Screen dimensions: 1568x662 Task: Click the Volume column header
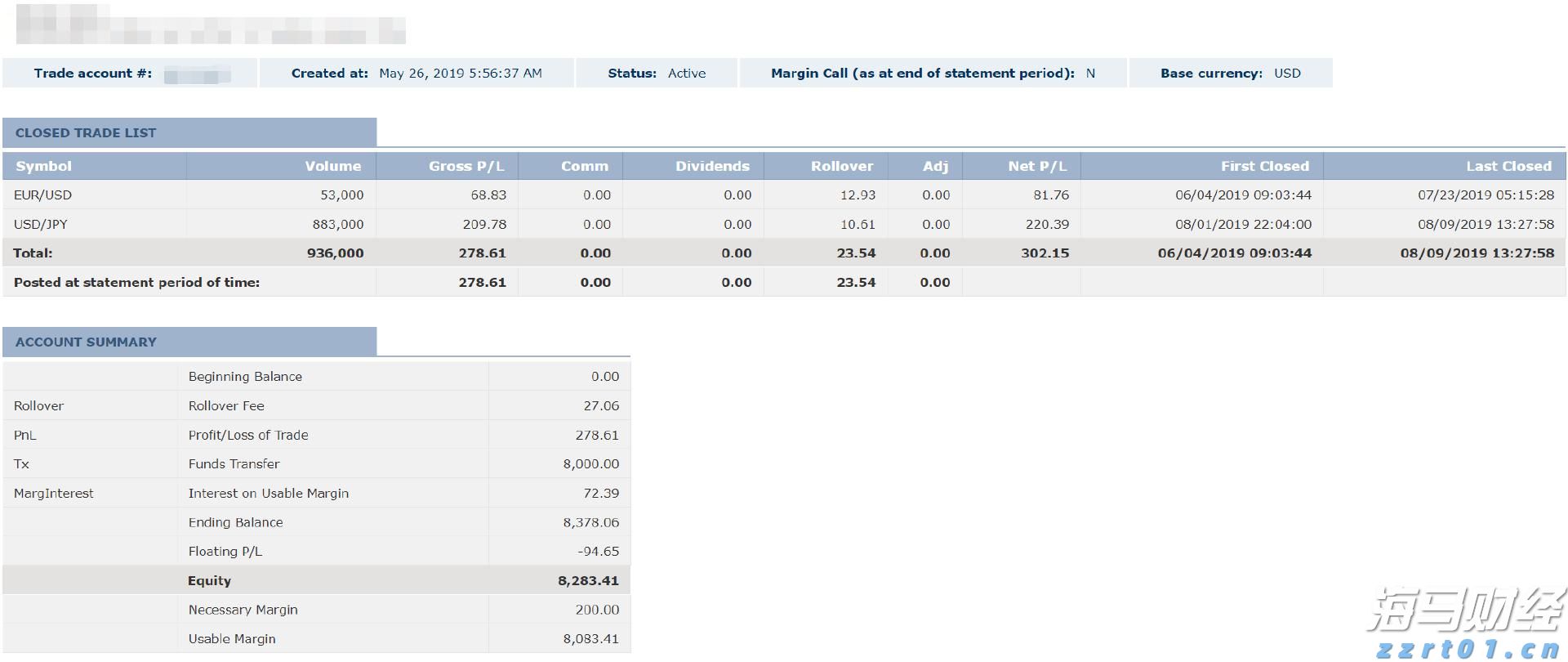coord(332,166)
